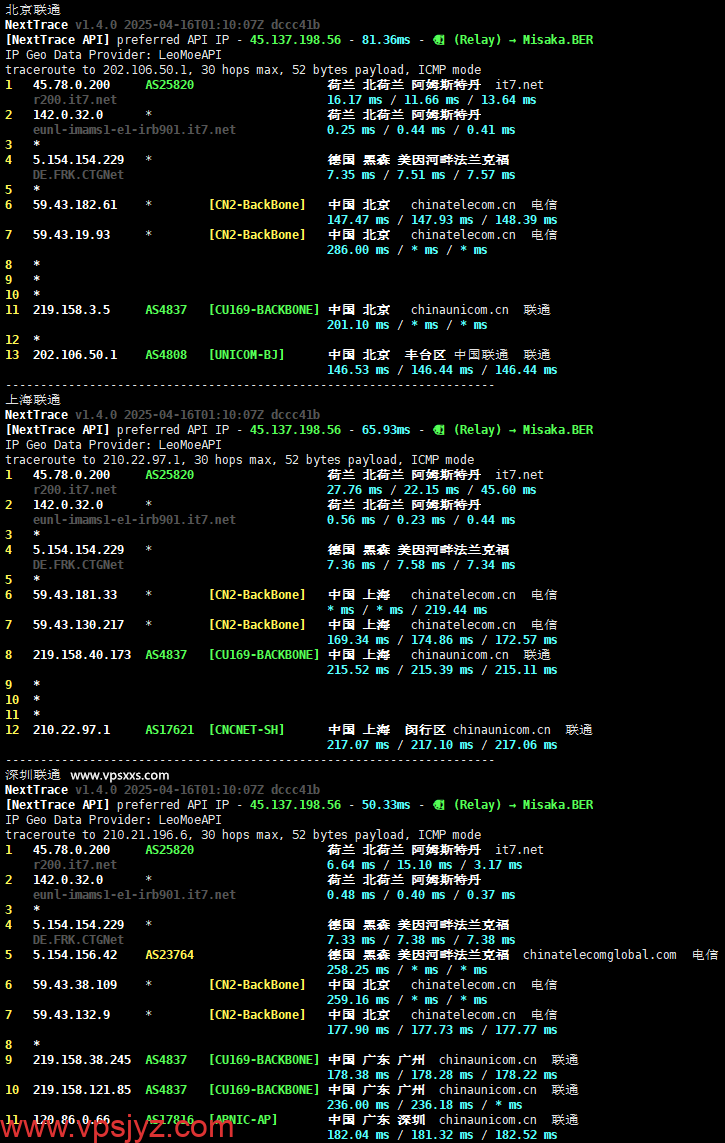Select the 177.90 ms latency value
725x1143 pixels.
point(358,1030)
